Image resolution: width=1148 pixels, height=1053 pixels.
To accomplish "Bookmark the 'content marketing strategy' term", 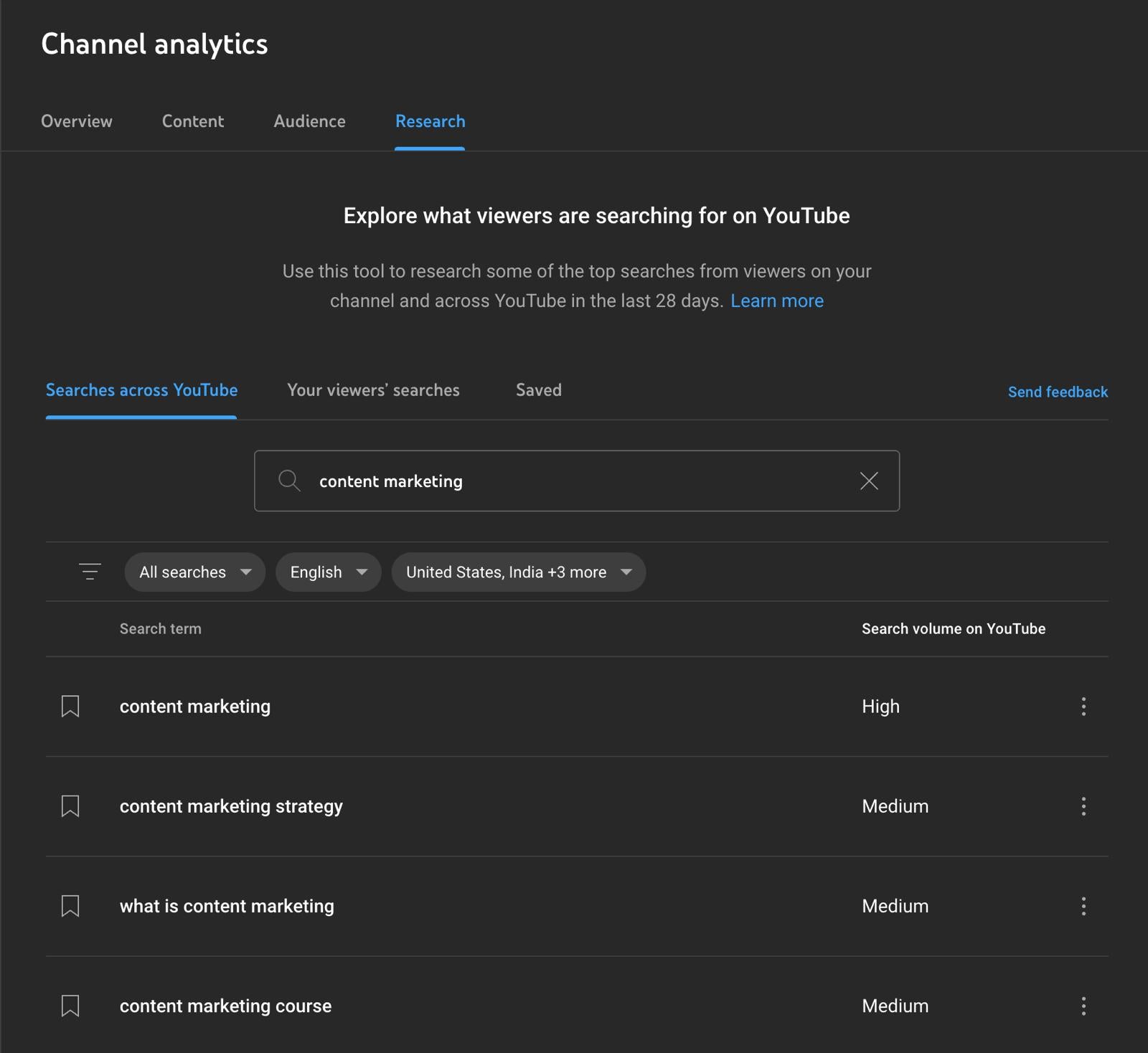I will pyautogui.click(x=70, y=806).
